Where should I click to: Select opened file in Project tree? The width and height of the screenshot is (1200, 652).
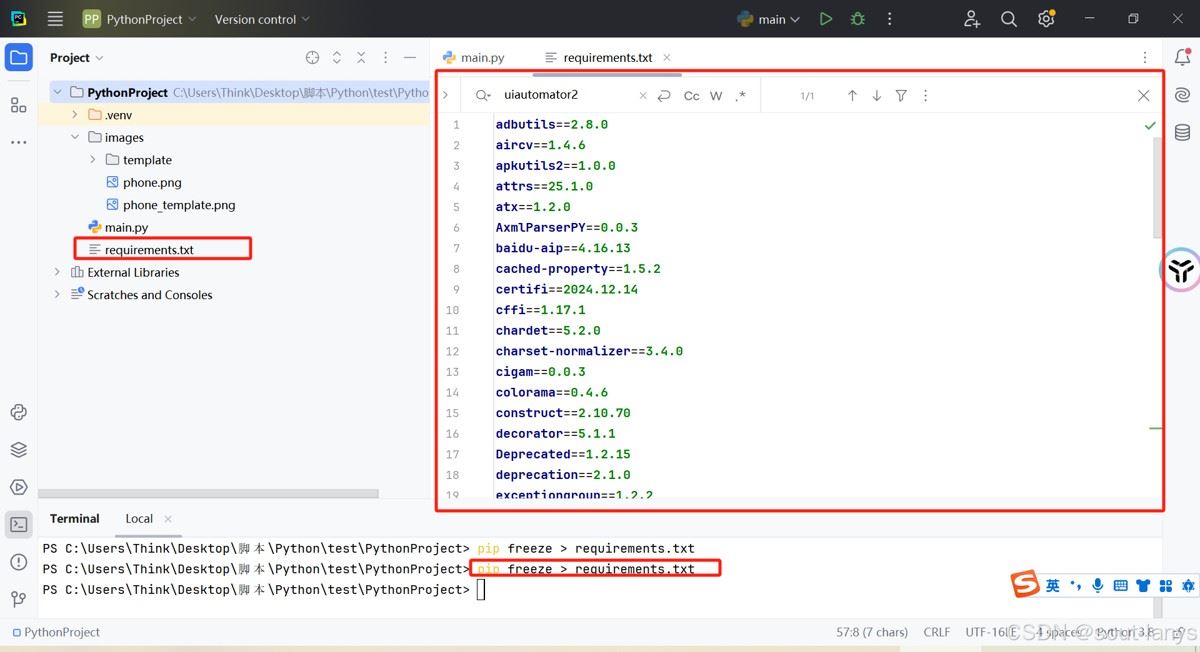pyautogui.click(x=312, y=58)
